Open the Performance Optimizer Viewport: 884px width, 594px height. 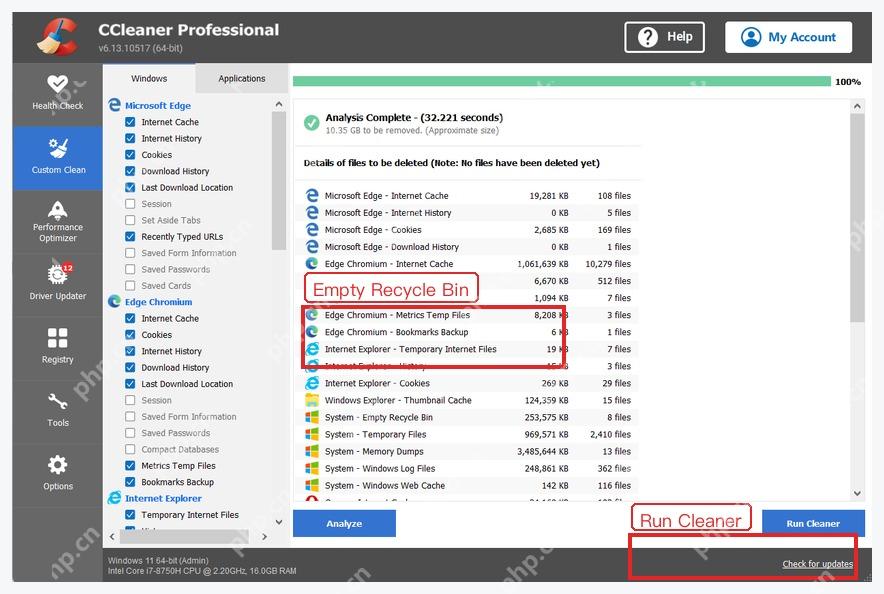58,221
